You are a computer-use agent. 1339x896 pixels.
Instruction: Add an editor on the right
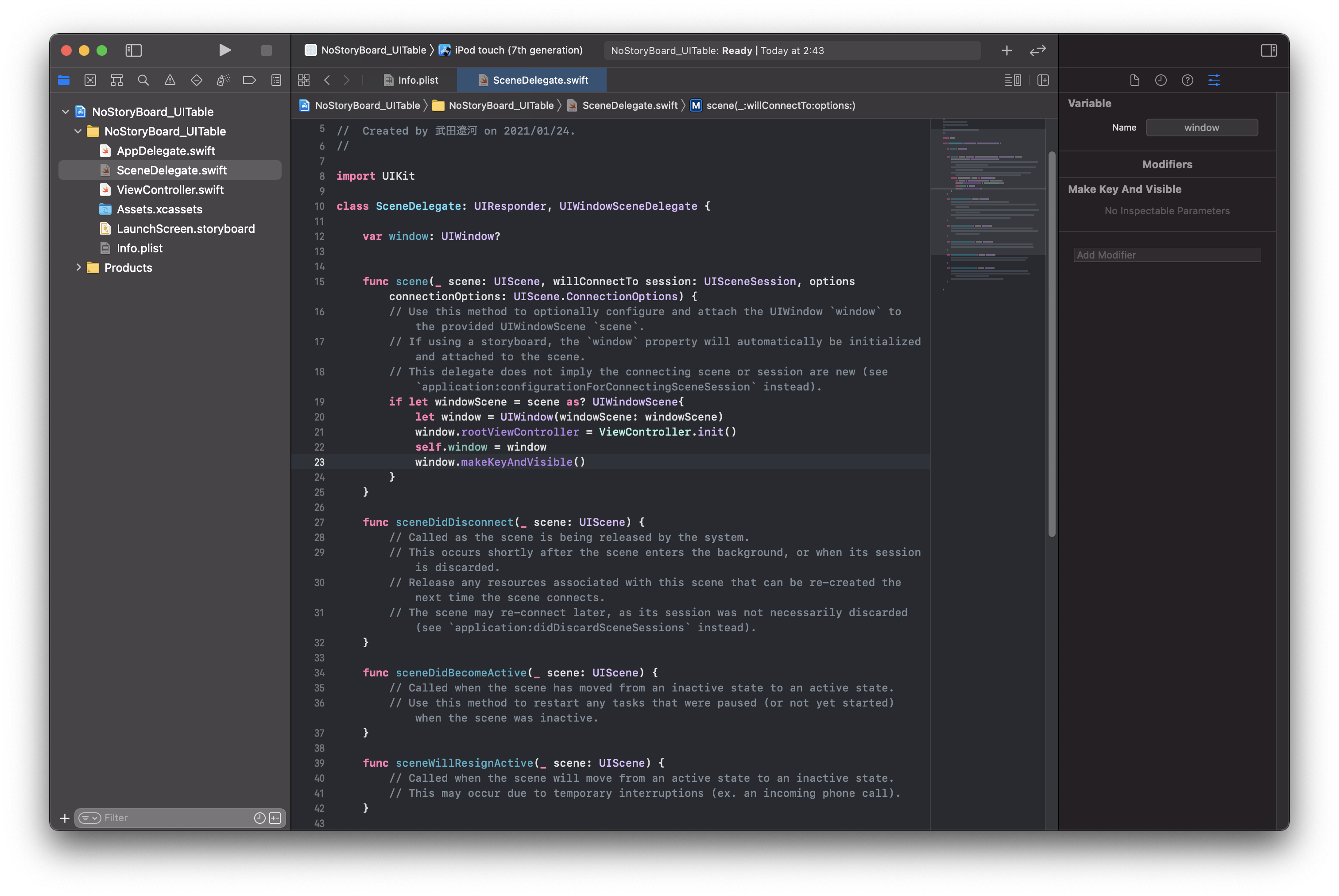click(x=1043, y=80)
